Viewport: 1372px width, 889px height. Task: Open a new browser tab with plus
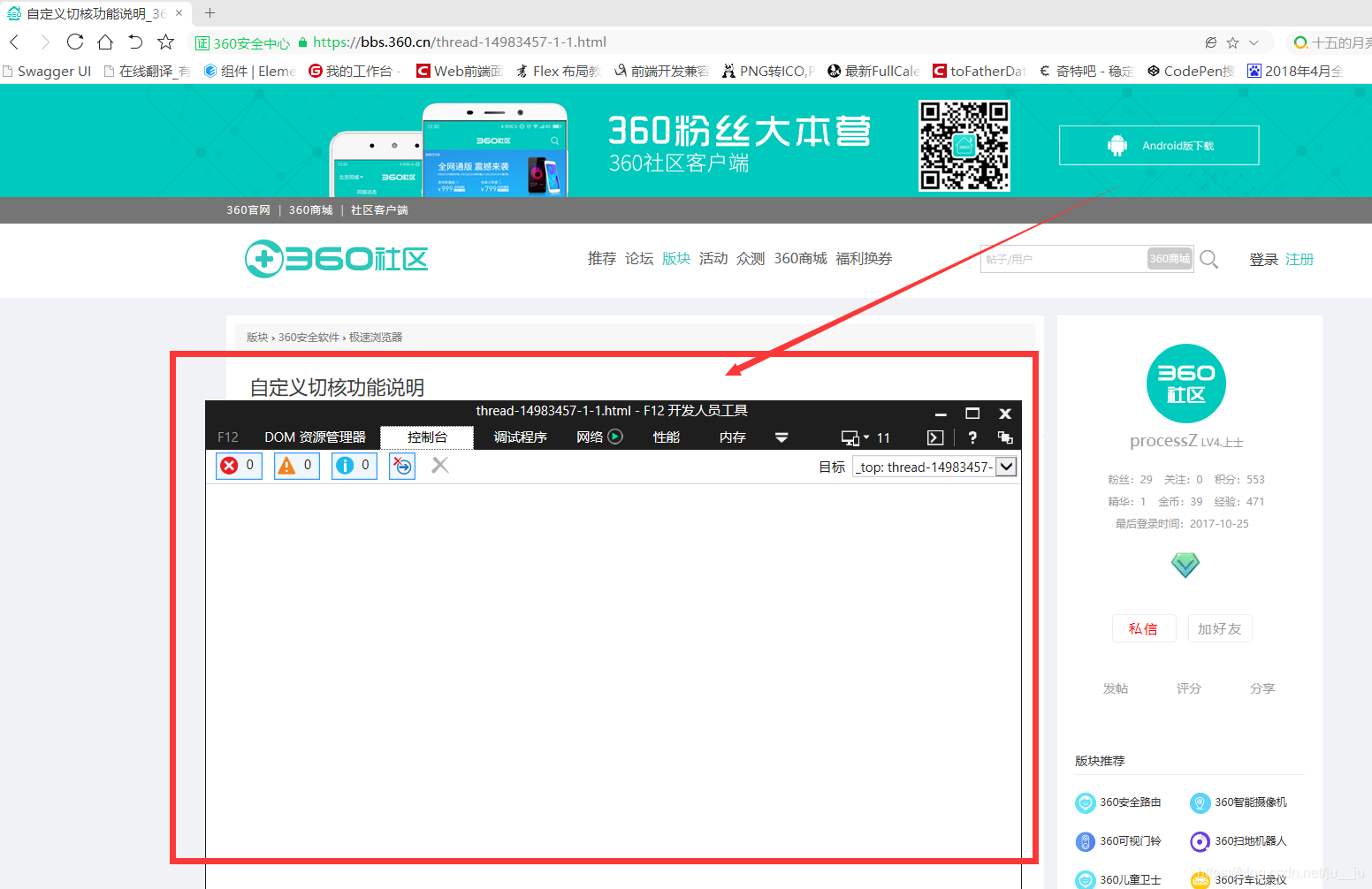tap(210, 12)
